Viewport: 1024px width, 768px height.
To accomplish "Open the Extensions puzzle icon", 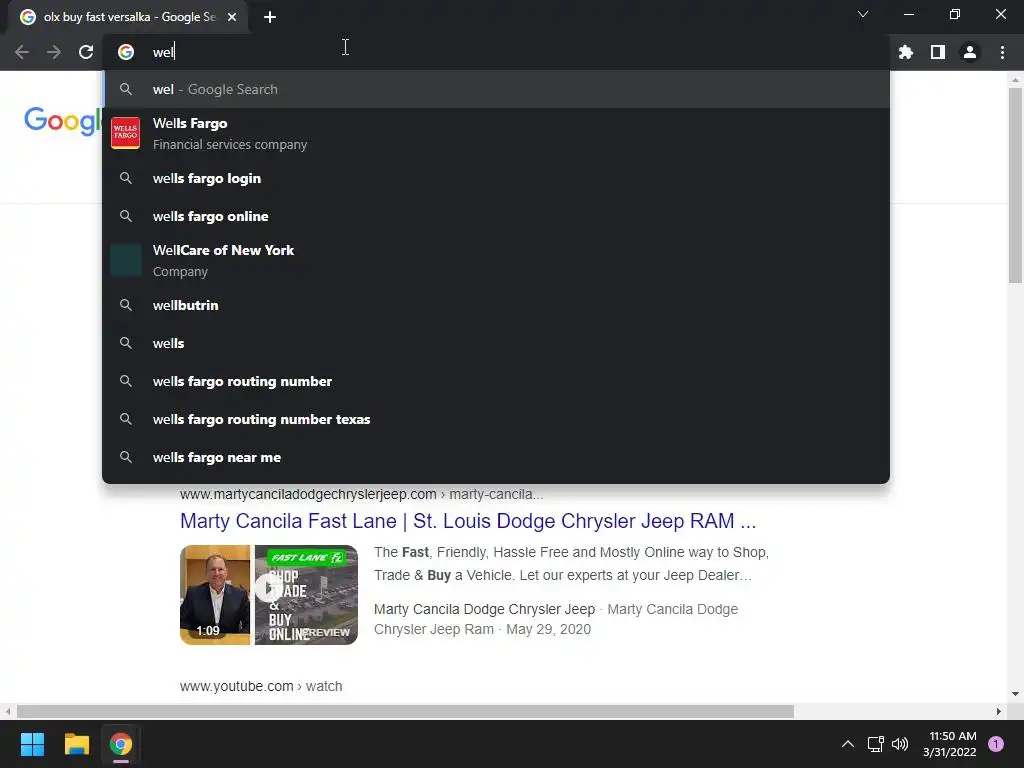I will click(x=905, y=52).
